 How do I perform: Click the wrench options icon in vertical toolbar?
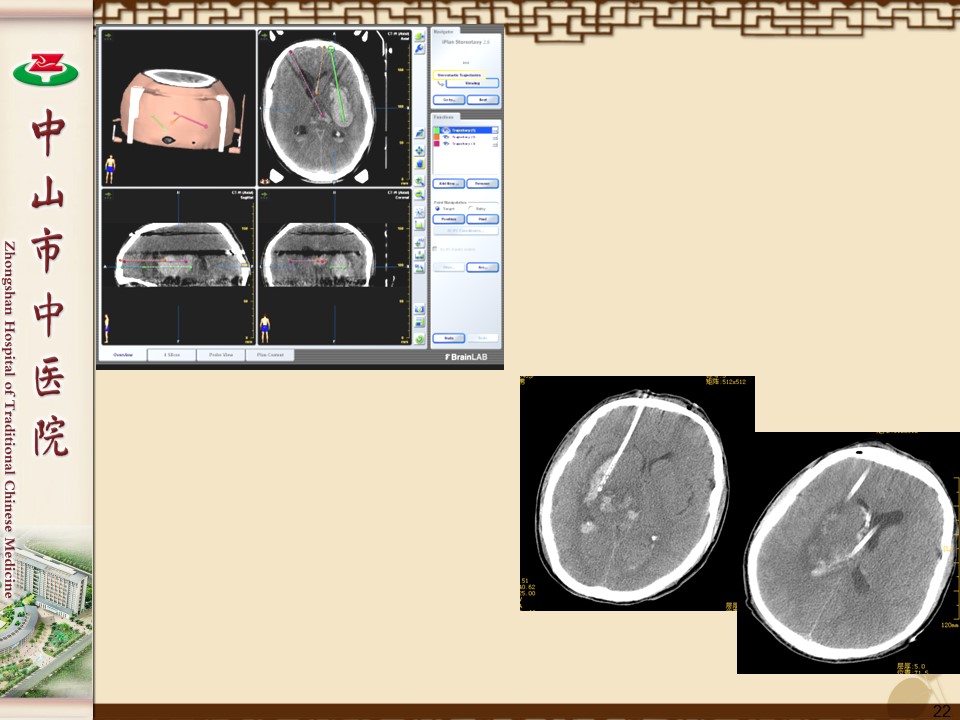pos(419,48)
